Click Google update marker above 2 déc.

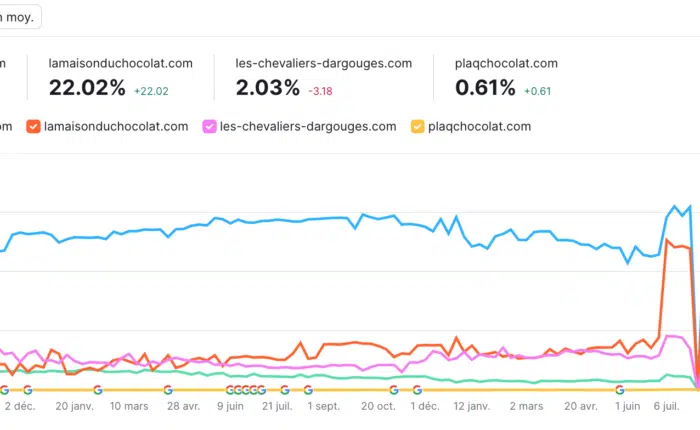(x=27, y=390)
